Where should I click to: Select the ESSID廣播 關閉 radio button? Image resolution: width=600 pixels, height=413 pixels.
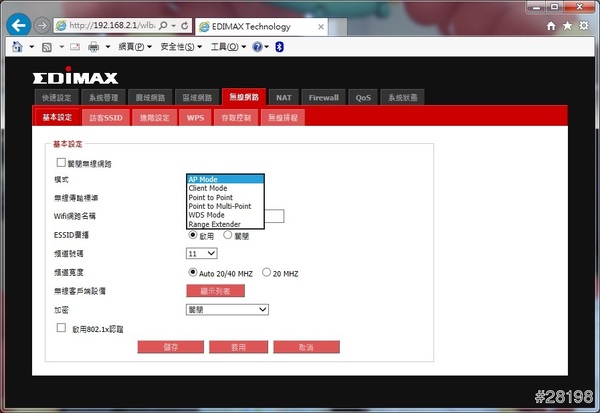coord(228,235)
